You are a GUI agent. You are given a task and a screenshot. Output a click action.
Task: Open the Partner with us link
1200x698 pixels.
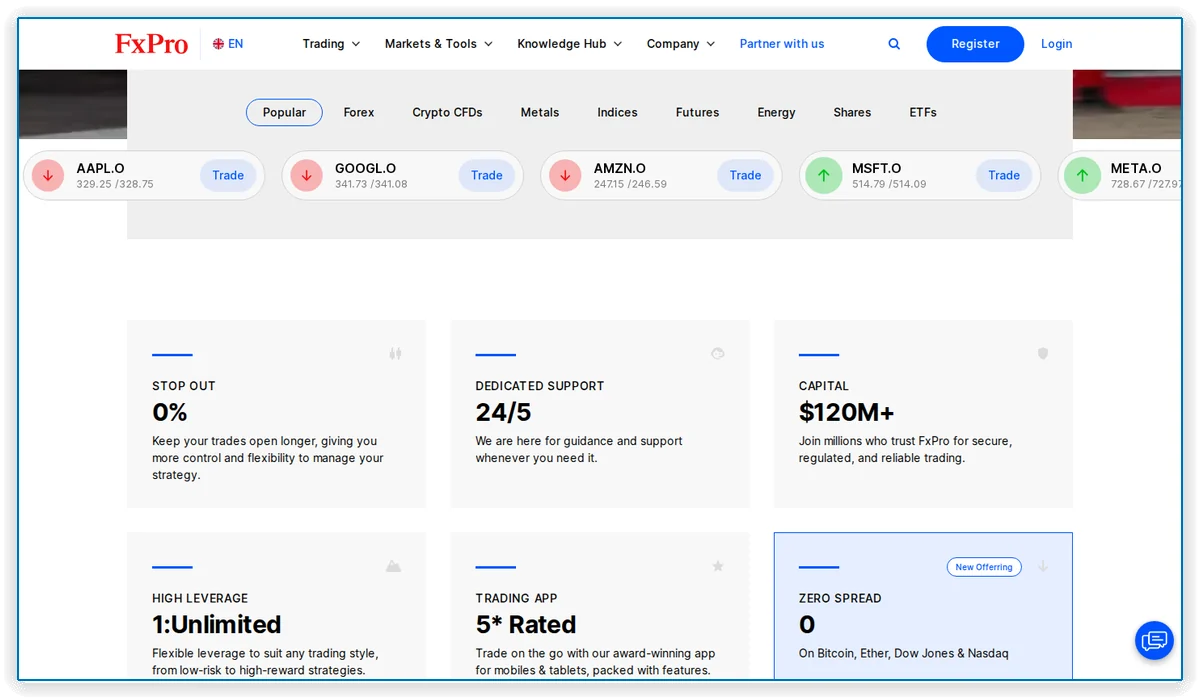point(782,44)
